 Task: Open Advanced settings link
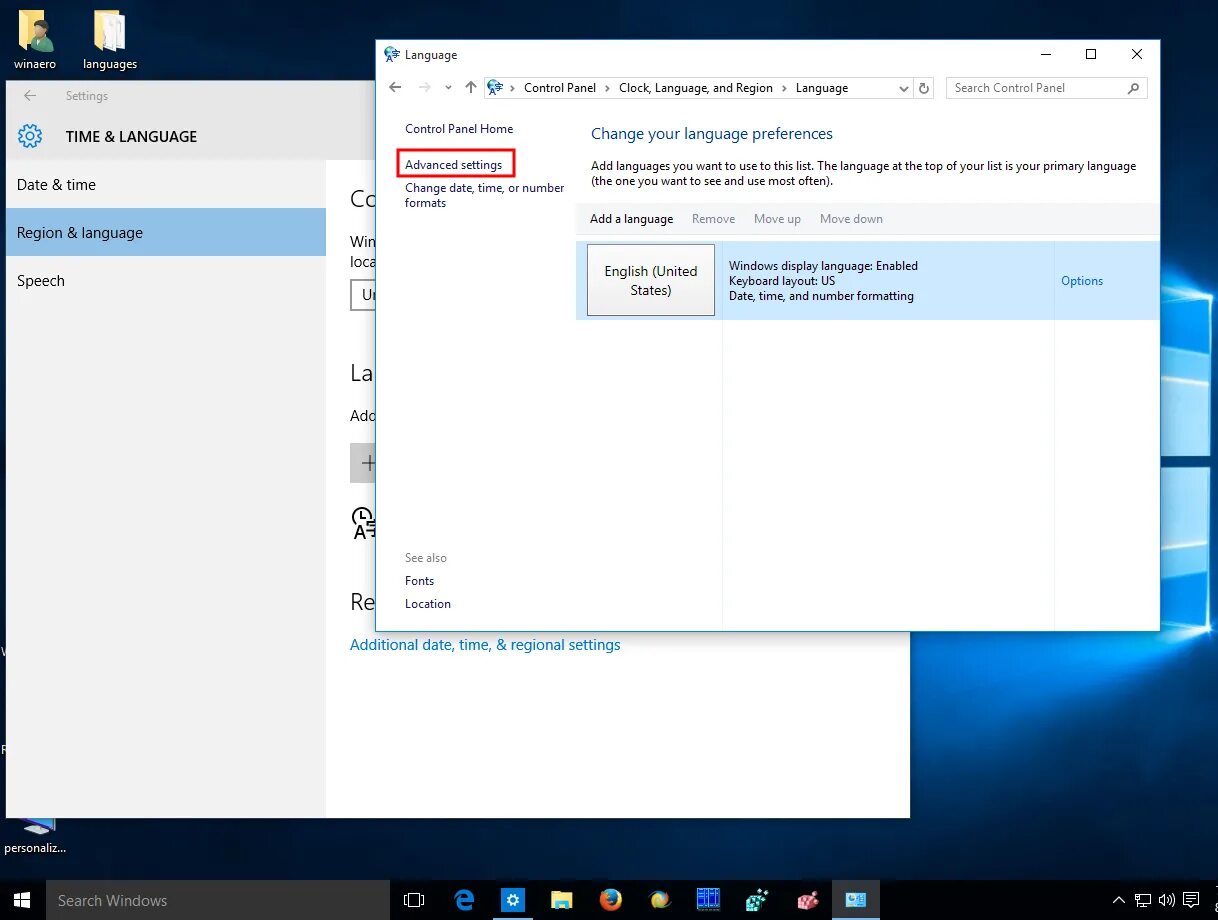click(453, 165)
